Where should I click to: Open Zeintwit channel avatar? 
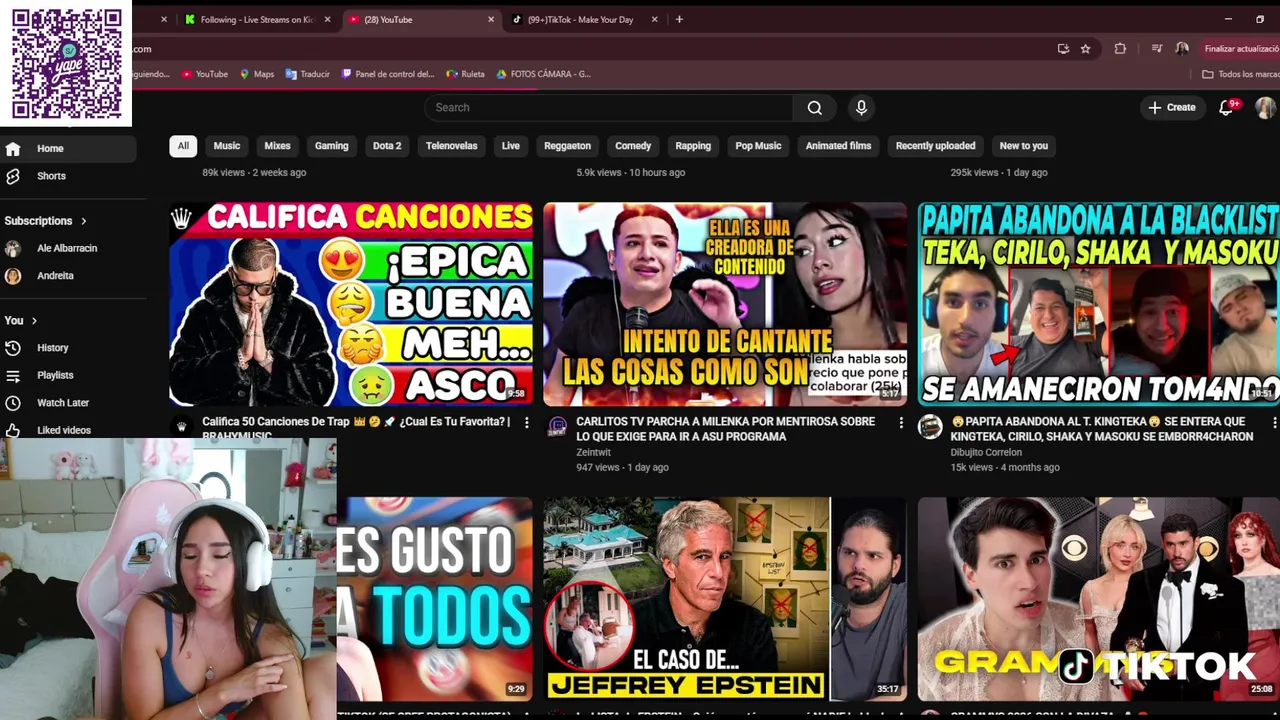pos(557,427)
